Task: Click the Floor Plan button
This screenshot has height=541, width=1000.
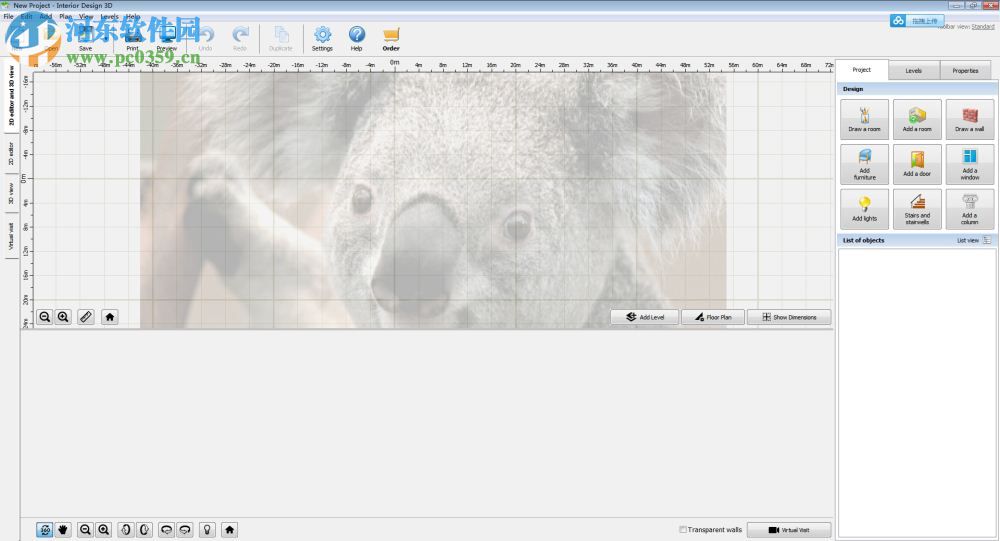Action: [x=713, y=317]
